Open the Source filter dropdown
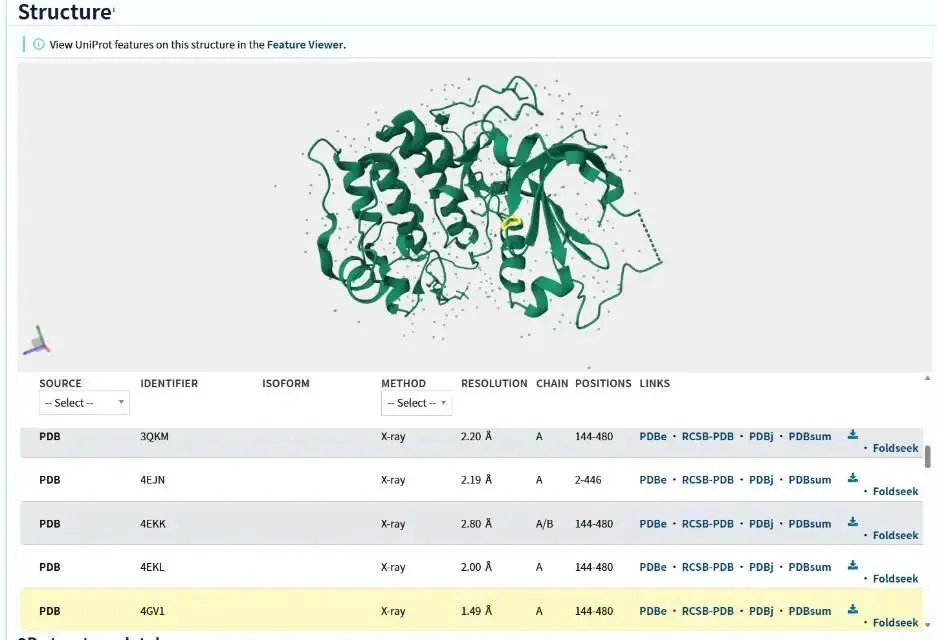This screenshot has height=640, width=937. coord(84,403)
